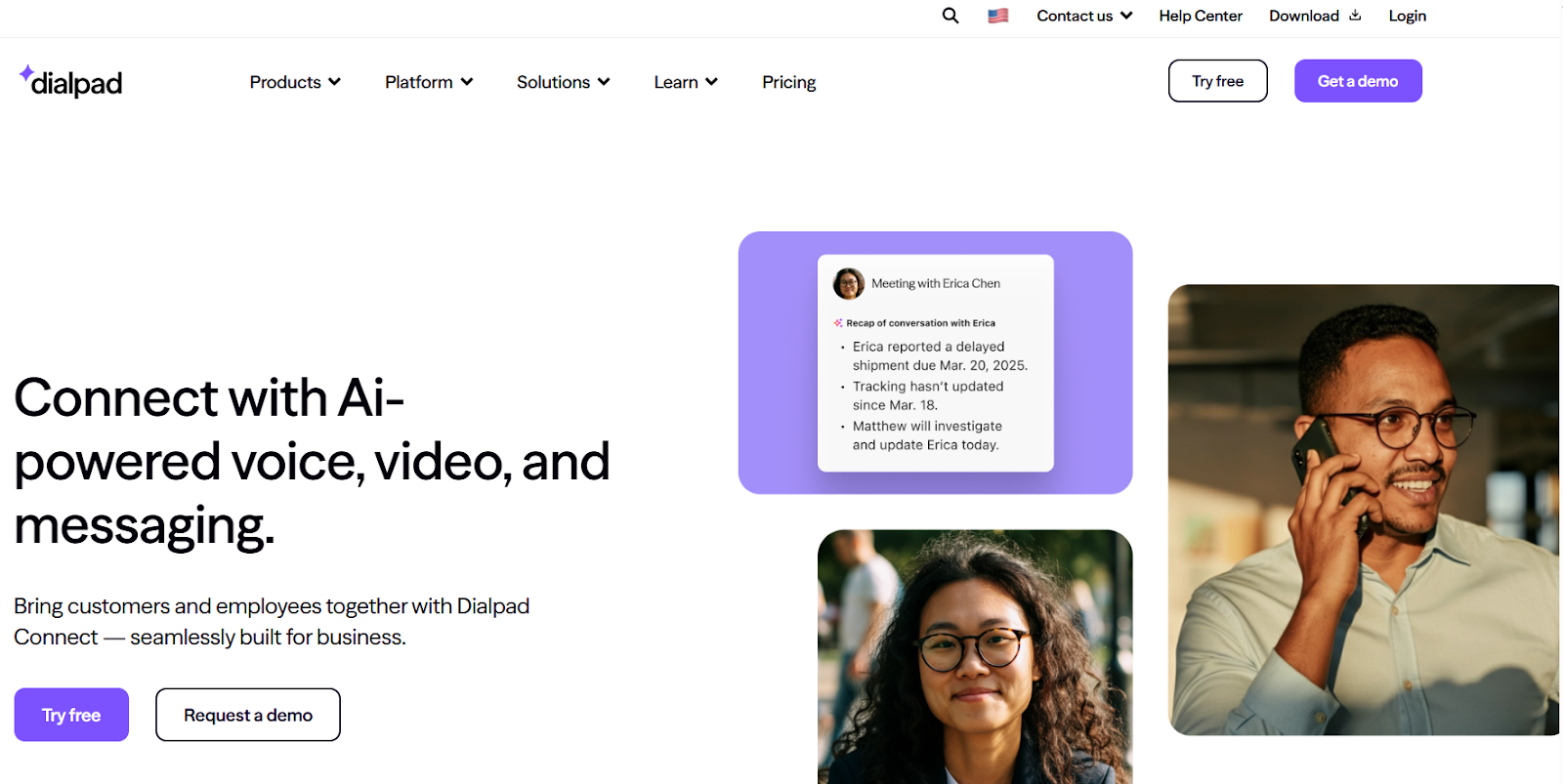Open the Platform menu

click(x=429, y=82)
